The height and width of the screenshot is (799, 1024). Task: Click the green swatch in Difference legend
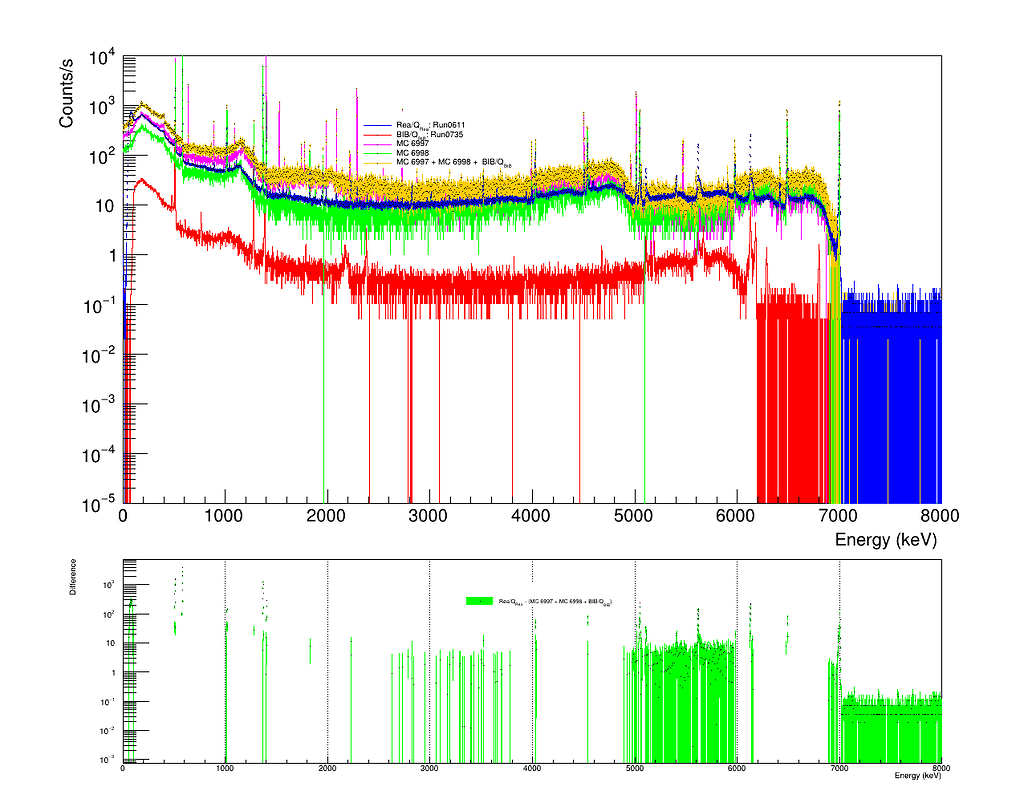pyautogui.click(x=479, y=601)
